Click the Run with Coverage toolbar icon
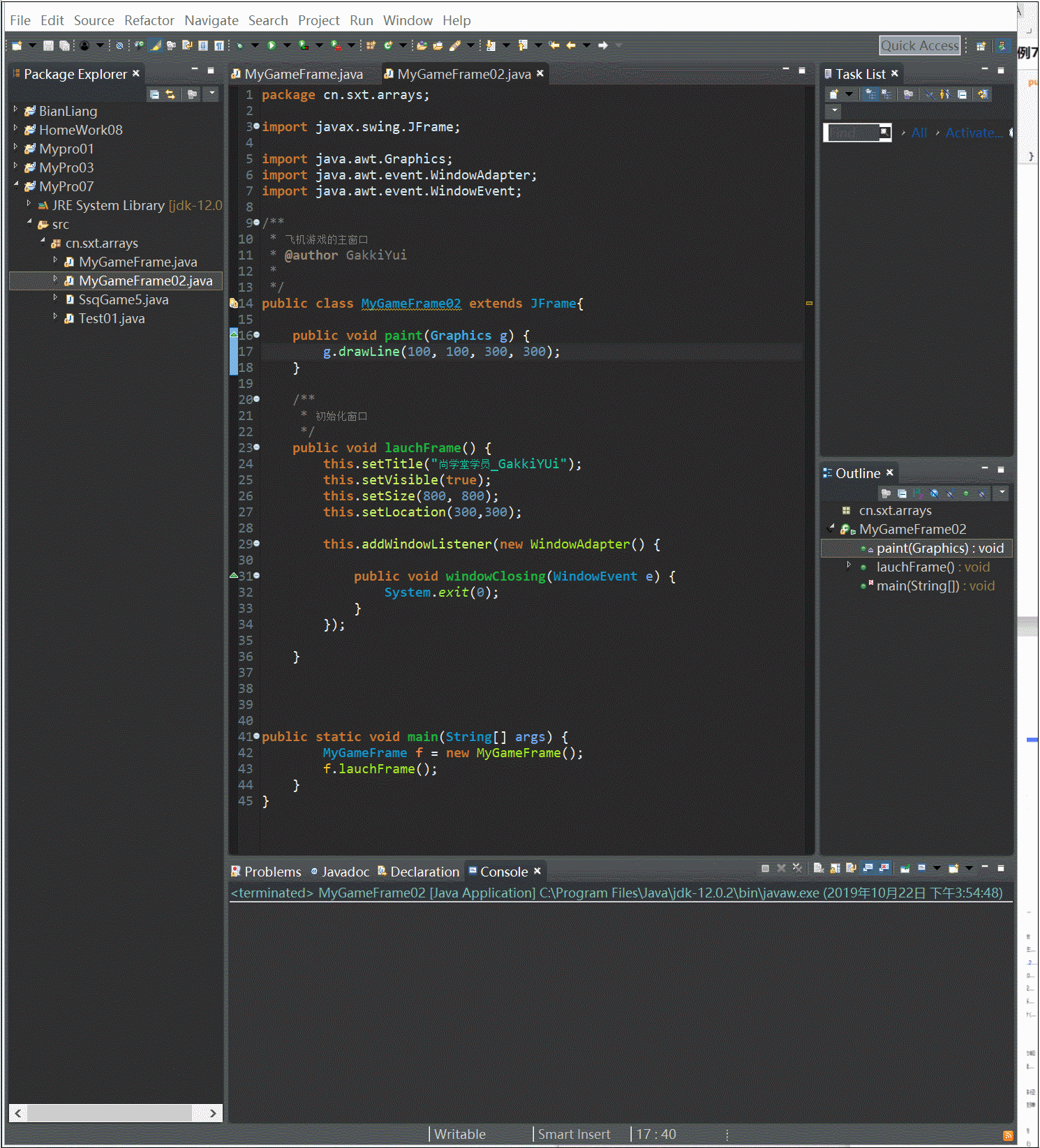Image resolution: width=1040 pixels, height=1148 pixels. (303, 45)
